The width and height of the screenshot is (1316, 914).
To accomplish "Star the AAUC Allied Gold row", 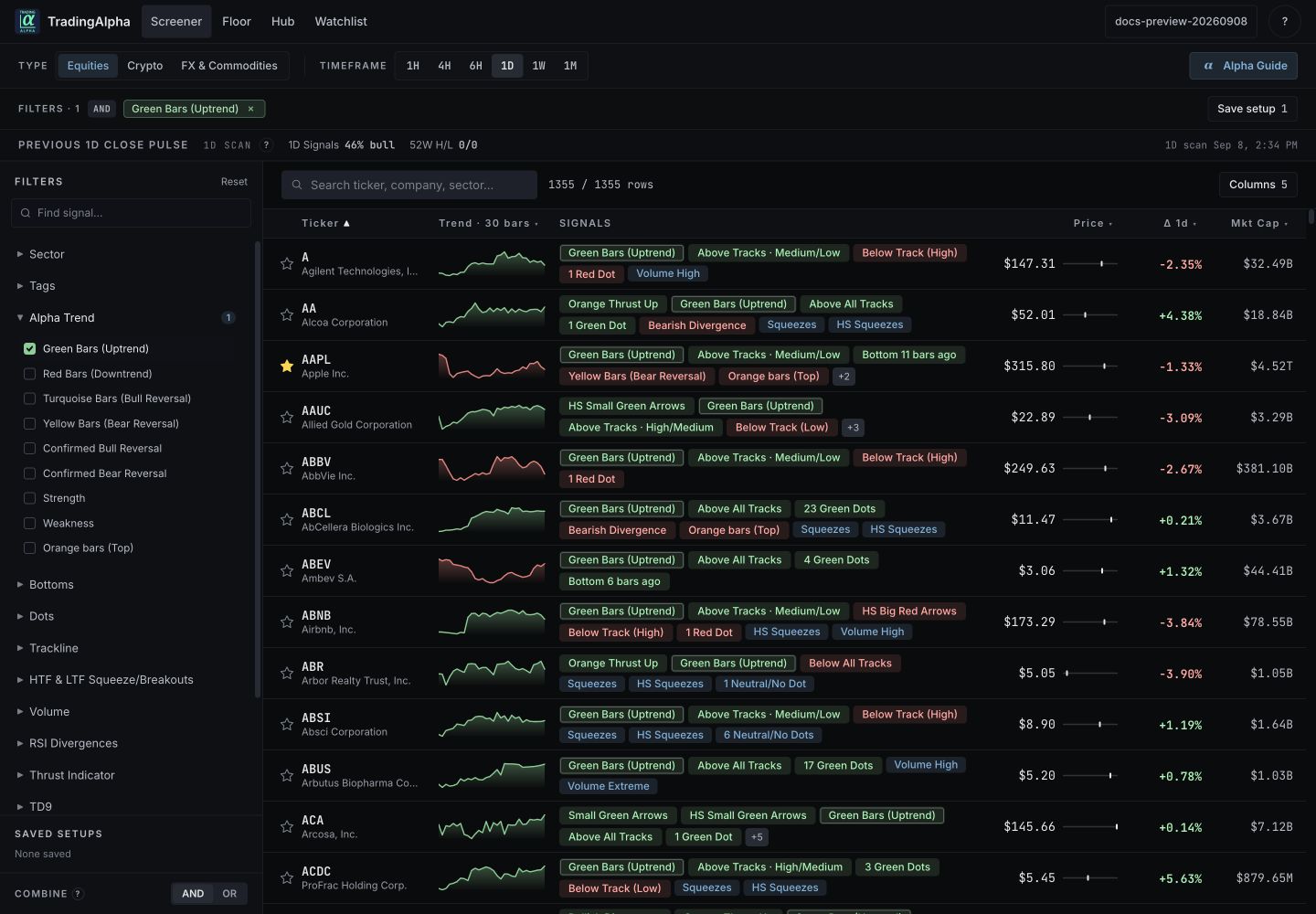I will pos(287,417).
